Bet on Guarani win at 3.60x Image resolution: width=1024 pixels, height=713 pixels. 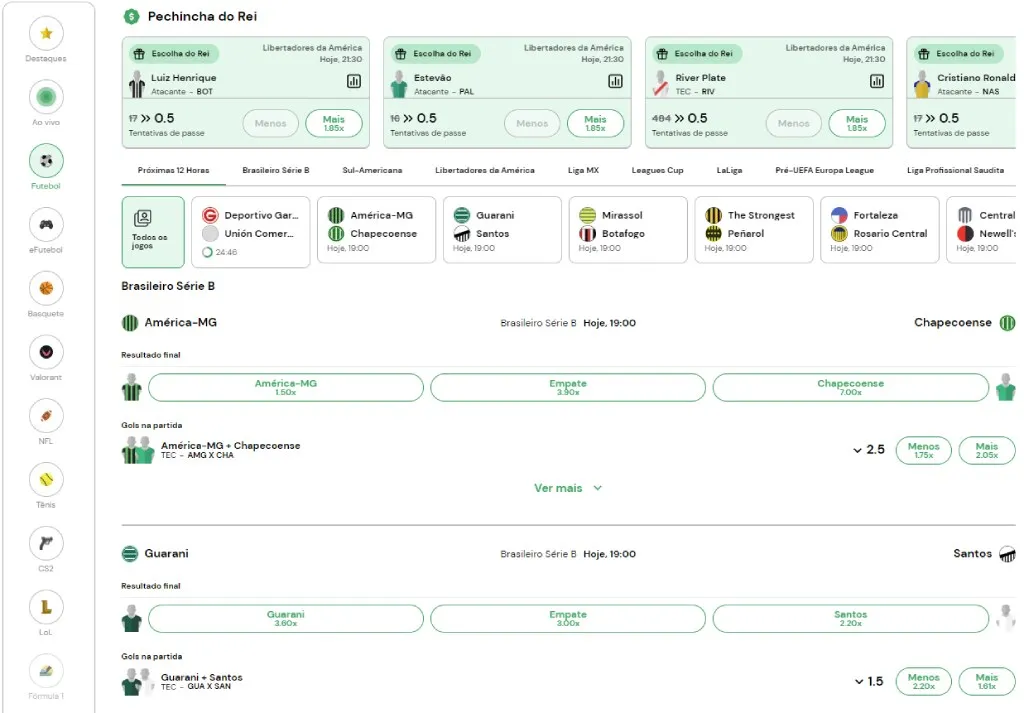[285, 618]
